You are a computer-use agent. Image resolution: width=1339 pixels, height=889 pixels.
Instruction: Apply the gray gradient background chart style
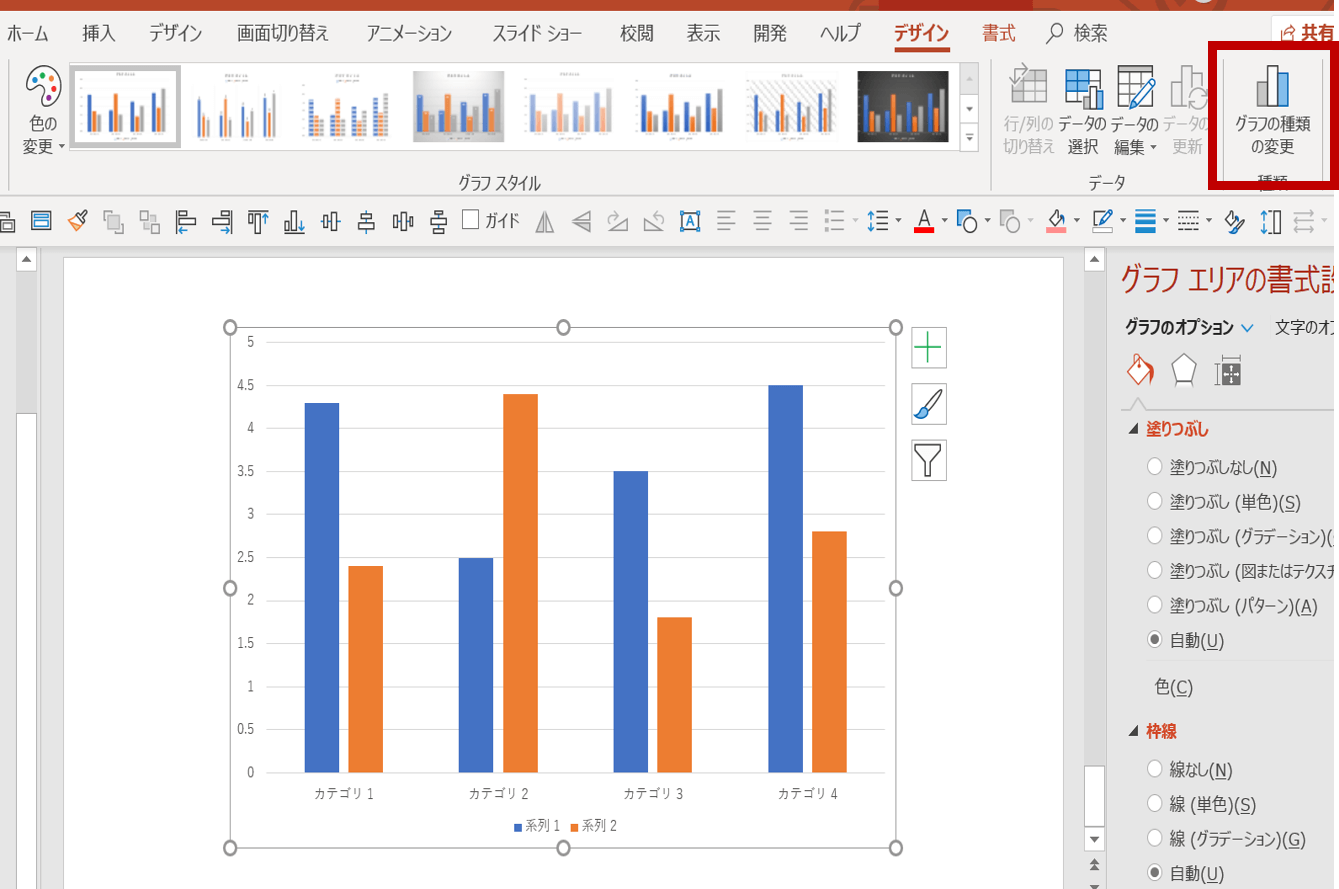coord(458,106)
